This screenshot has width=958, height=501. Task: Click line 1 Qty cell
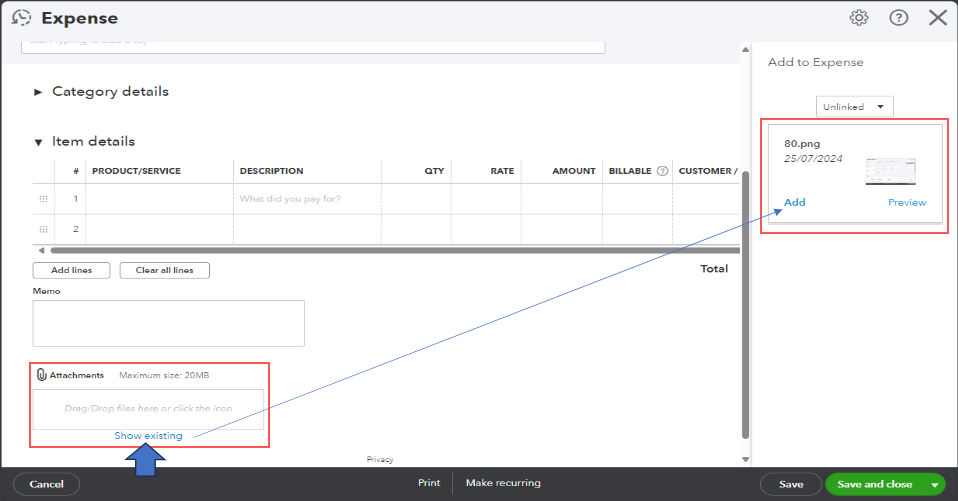(x=417, y=199)
